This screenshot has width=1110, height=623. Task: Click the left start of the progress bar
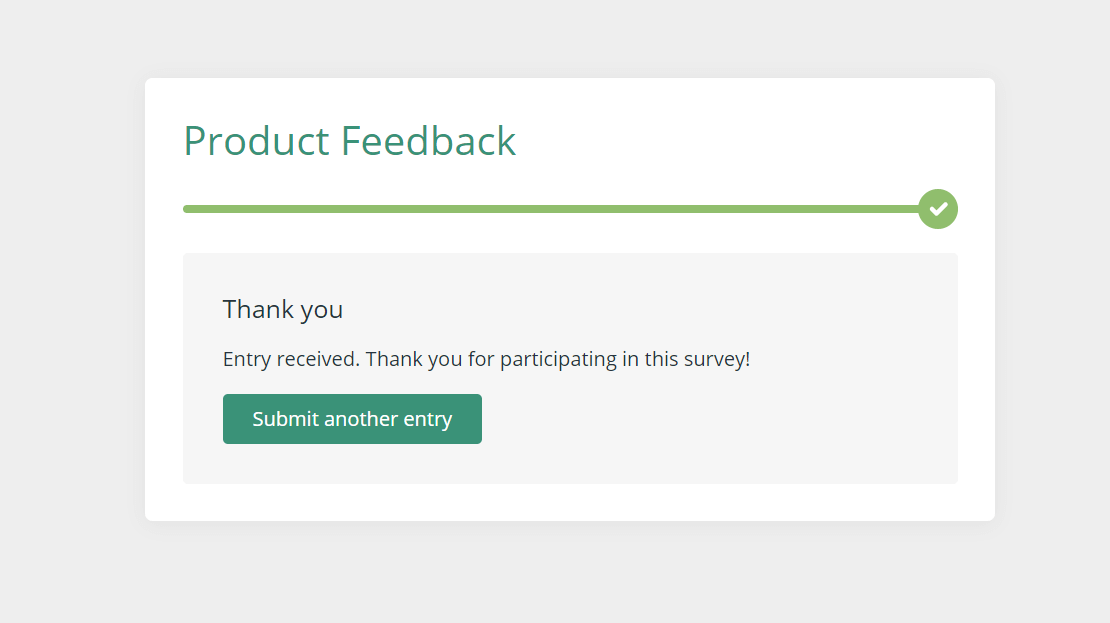click(x=188, y=209)
